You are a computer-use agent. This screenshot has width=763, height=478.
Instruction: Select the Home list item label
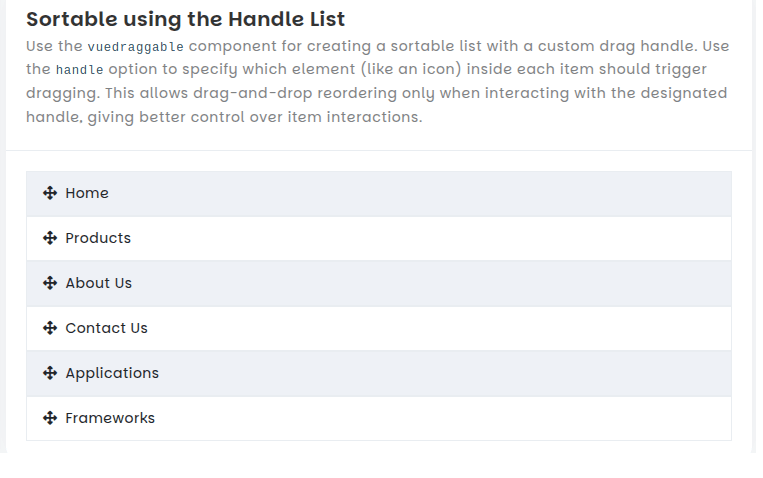(87, 193)
